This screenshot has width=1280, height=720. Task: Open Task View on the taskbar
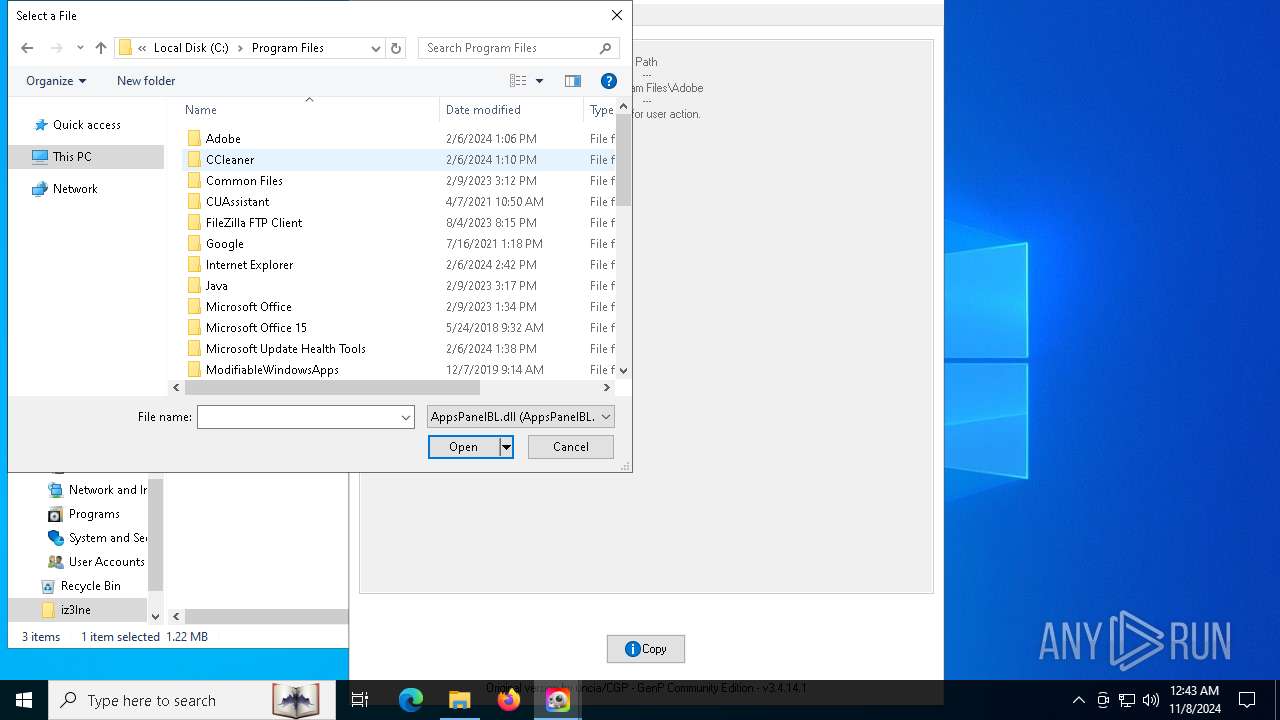tap(360, 700)
